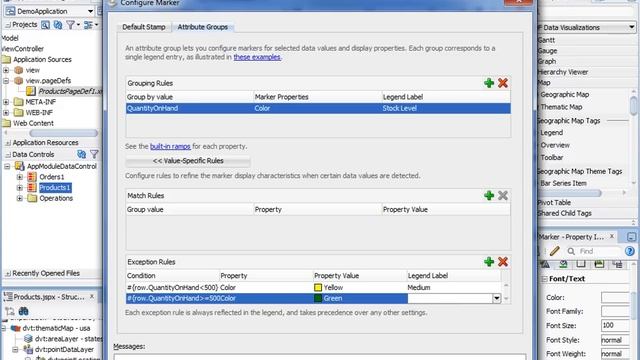The height and width of the screenshot is (360, 640).
Task: Expand the META-INF folder
Action: 6,102
